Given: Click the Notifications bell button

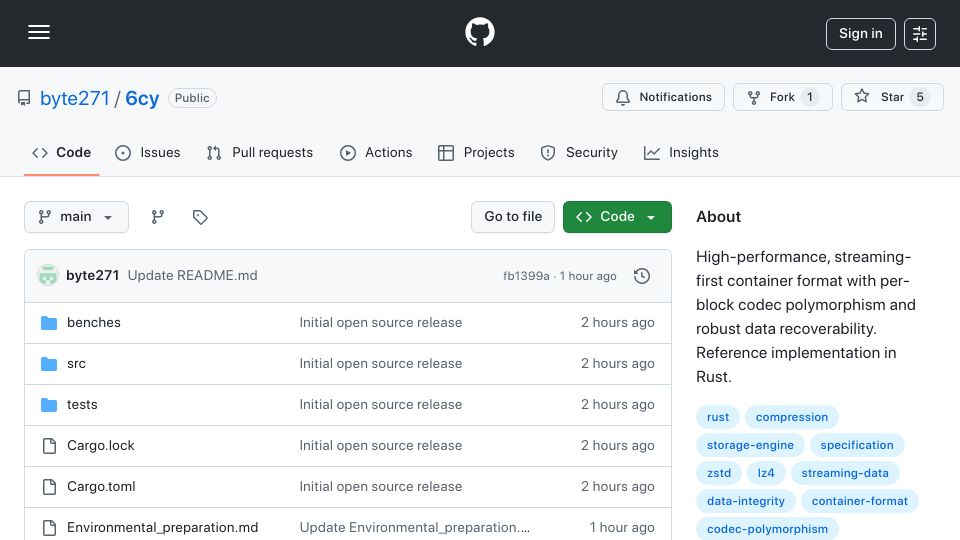Looking at the screenshot, I should click(x=663, y=97).
